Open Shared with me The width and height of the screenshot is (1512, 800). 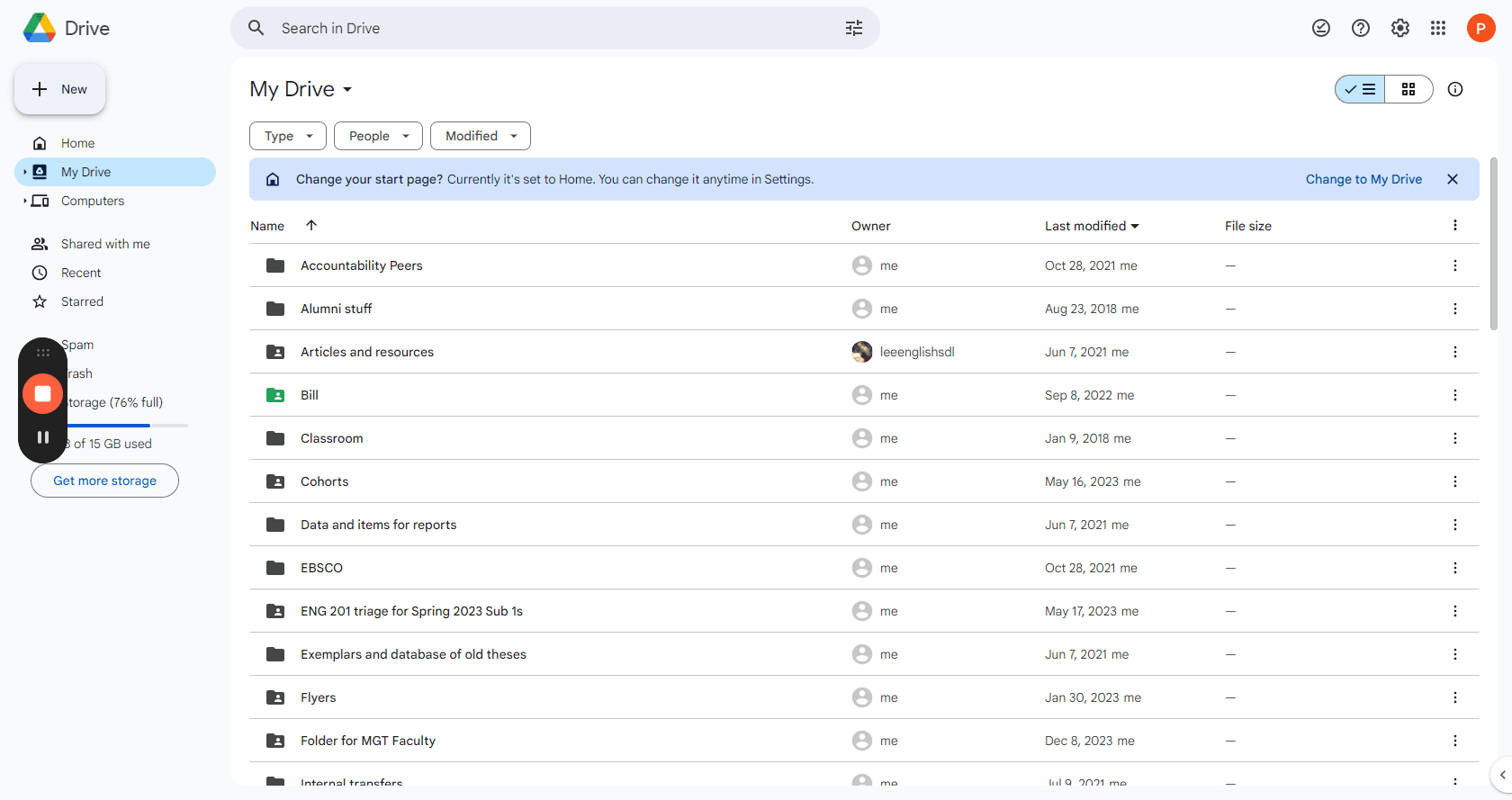(115, 244)
